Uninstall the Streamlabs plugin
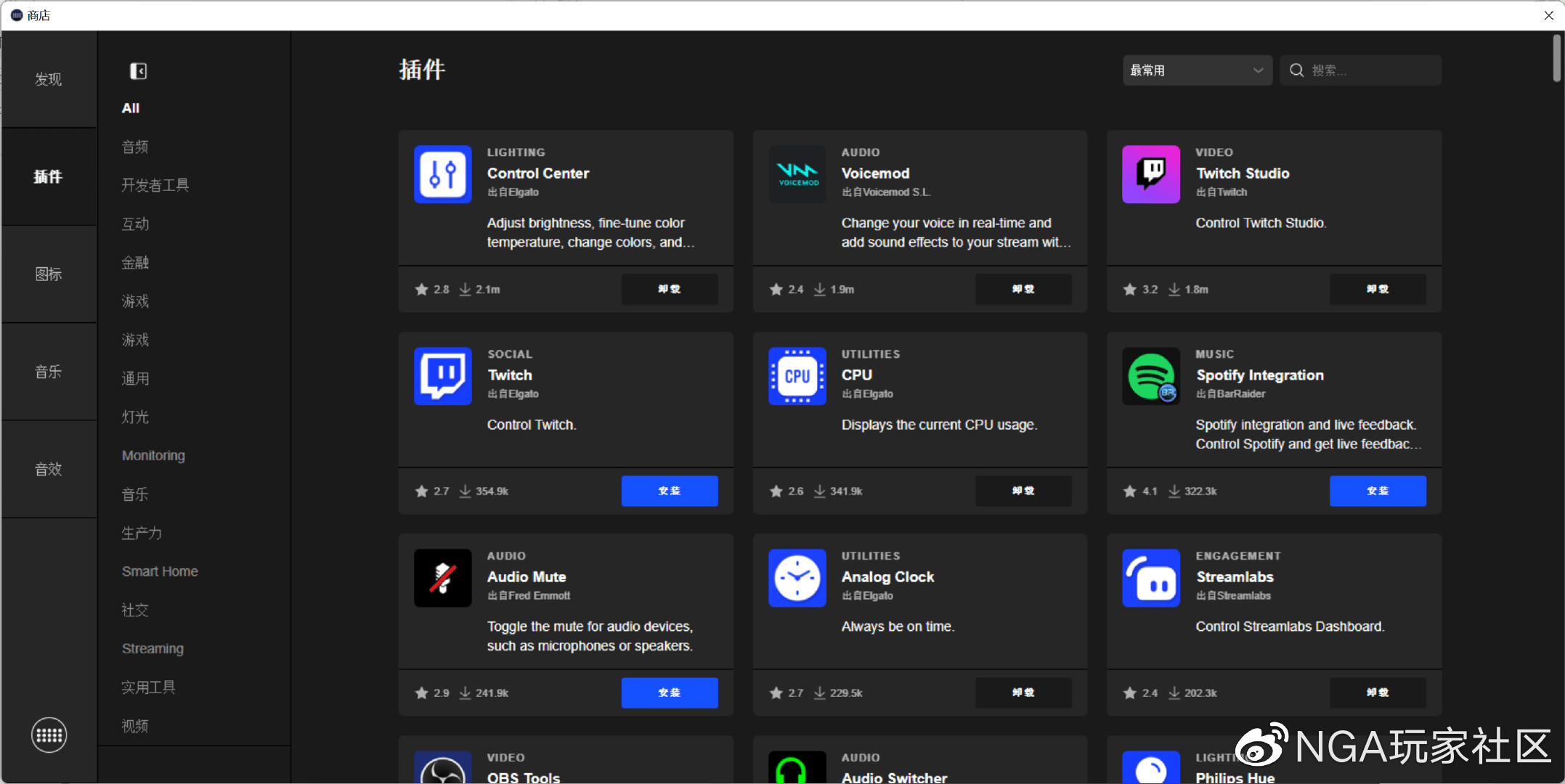 click(x=1378, y=693)
